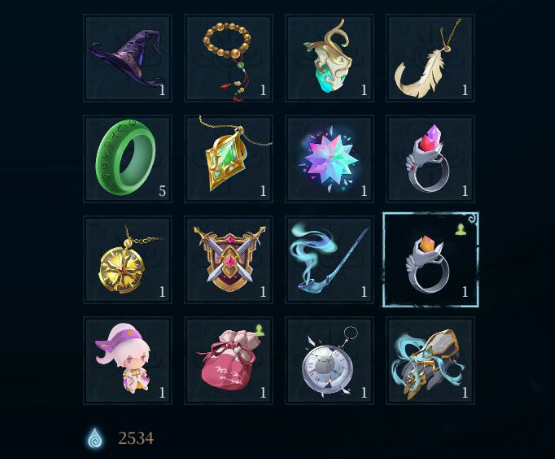Pick the armored gauntlet with blue aura
The width and height of the screenshot is (555, 459).
tap(430, 361)
